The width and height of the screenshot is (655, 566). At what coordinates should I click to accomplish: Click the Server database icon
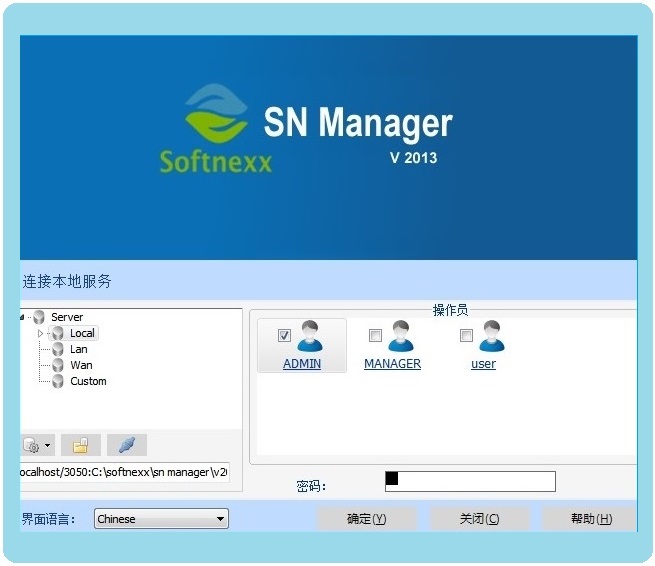point(39,317)
